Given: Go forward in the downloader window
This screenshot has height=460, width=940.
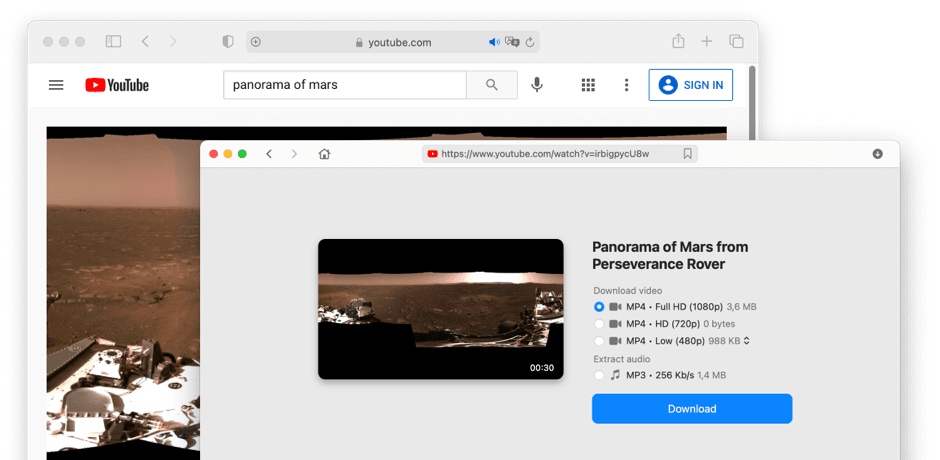Looking at the screenshot, I should coord(294,154).
